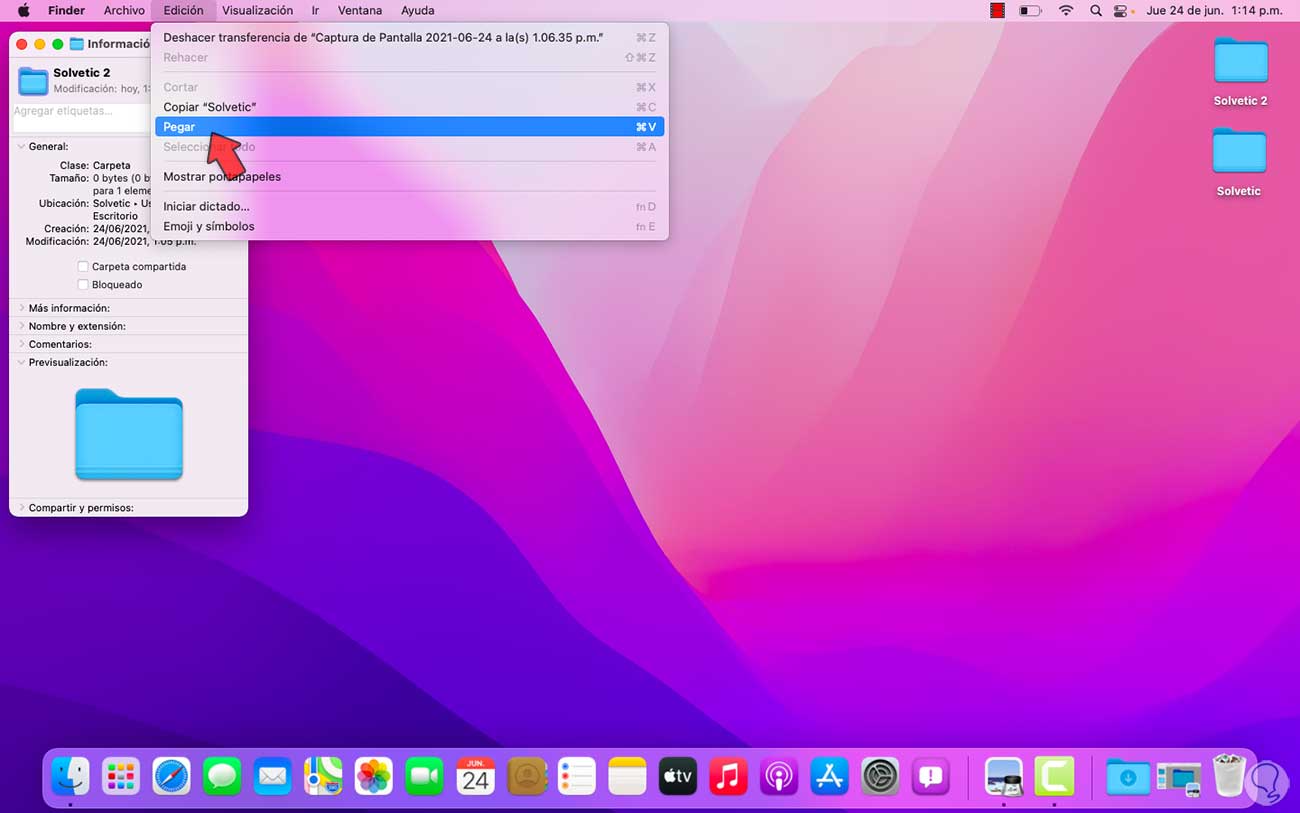Choose Pegar from the Edición menu

(180, 127)
